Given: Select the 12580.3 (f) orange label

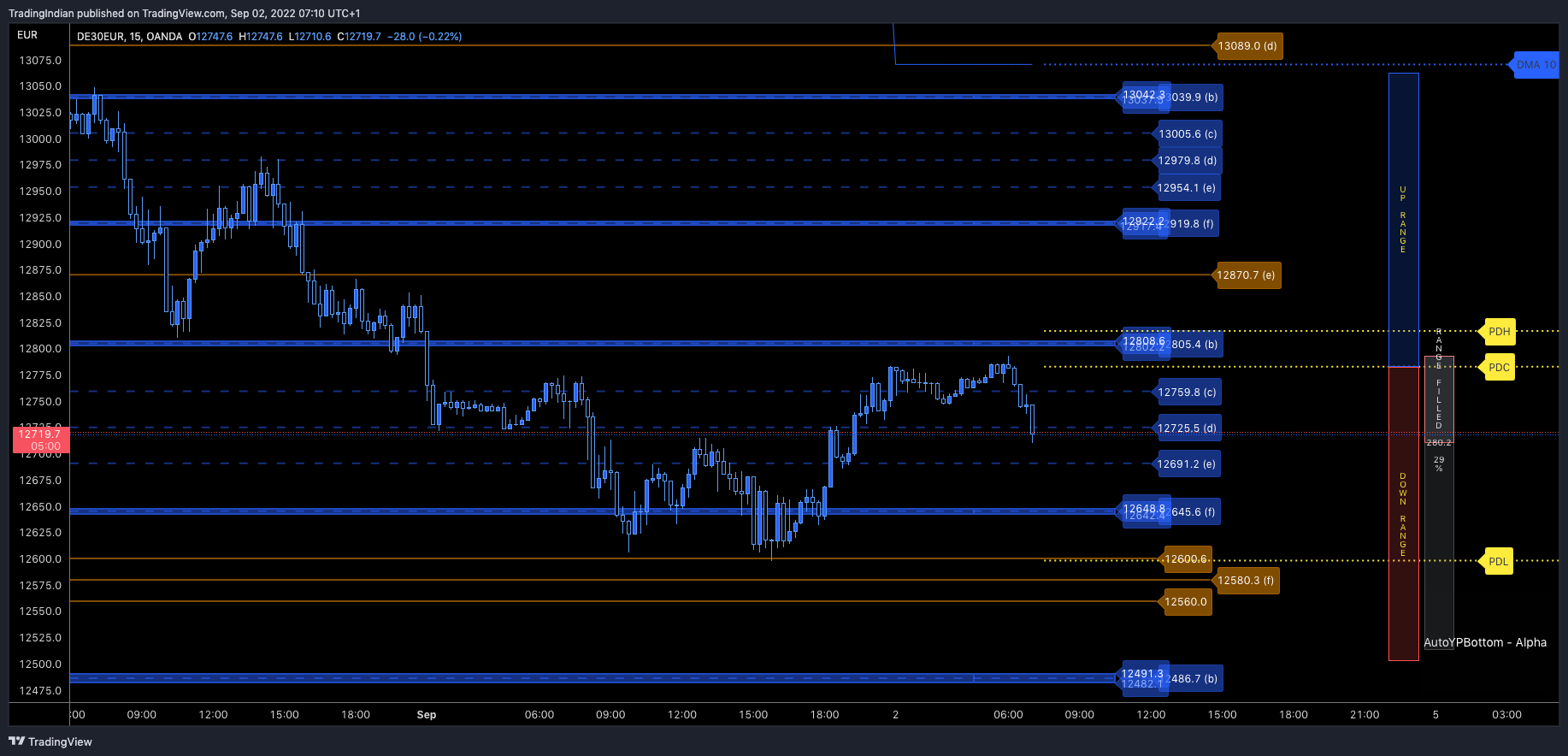Looking at the screenshot, I should [x=1245, y=581].
